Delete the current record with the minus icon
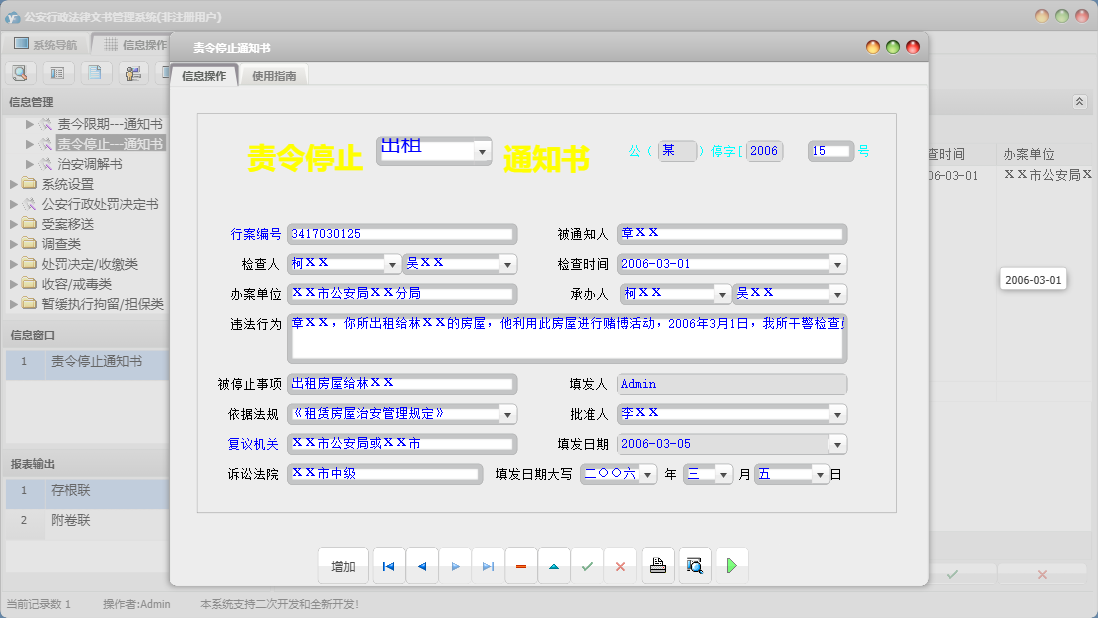 pos(520,565)
